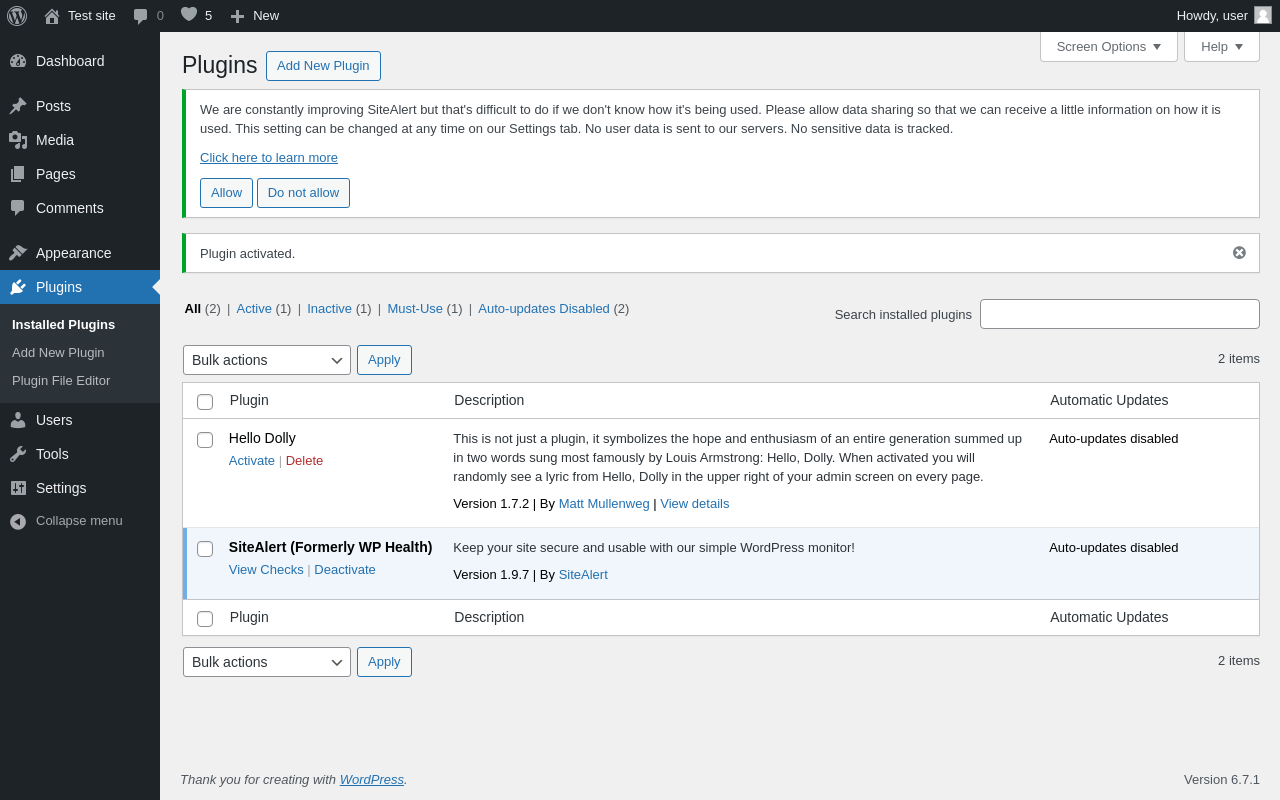Viewport: 1280px width, 800px height.
Task: Open the top Bulk actions dropdown
Action: click(267, 360)
